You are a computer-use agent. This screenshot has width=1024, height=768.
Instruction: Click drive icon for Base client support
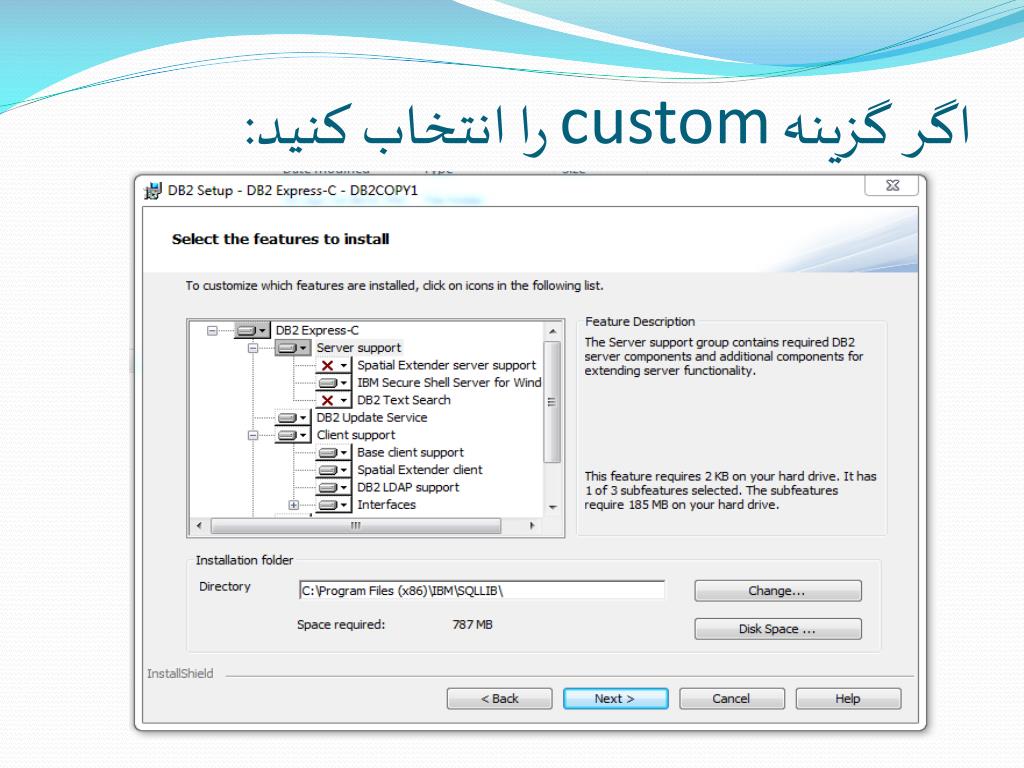pyautogui.click(x=333, y=453)
